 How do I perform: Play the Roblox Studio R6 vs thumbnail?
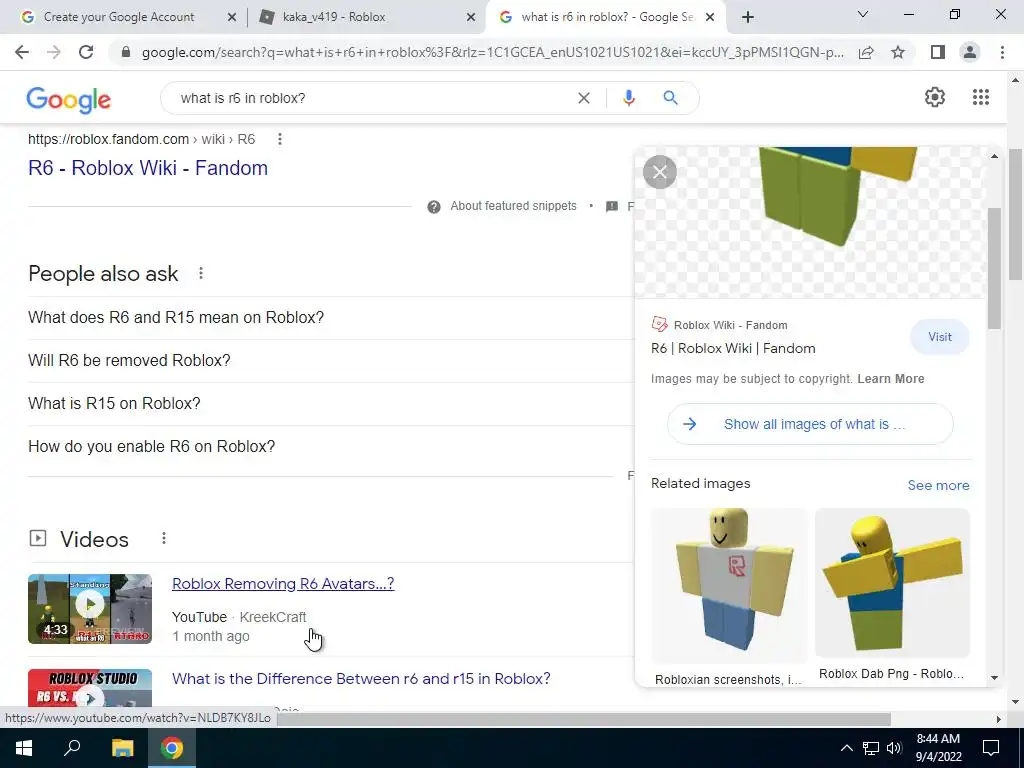point(90,688)
